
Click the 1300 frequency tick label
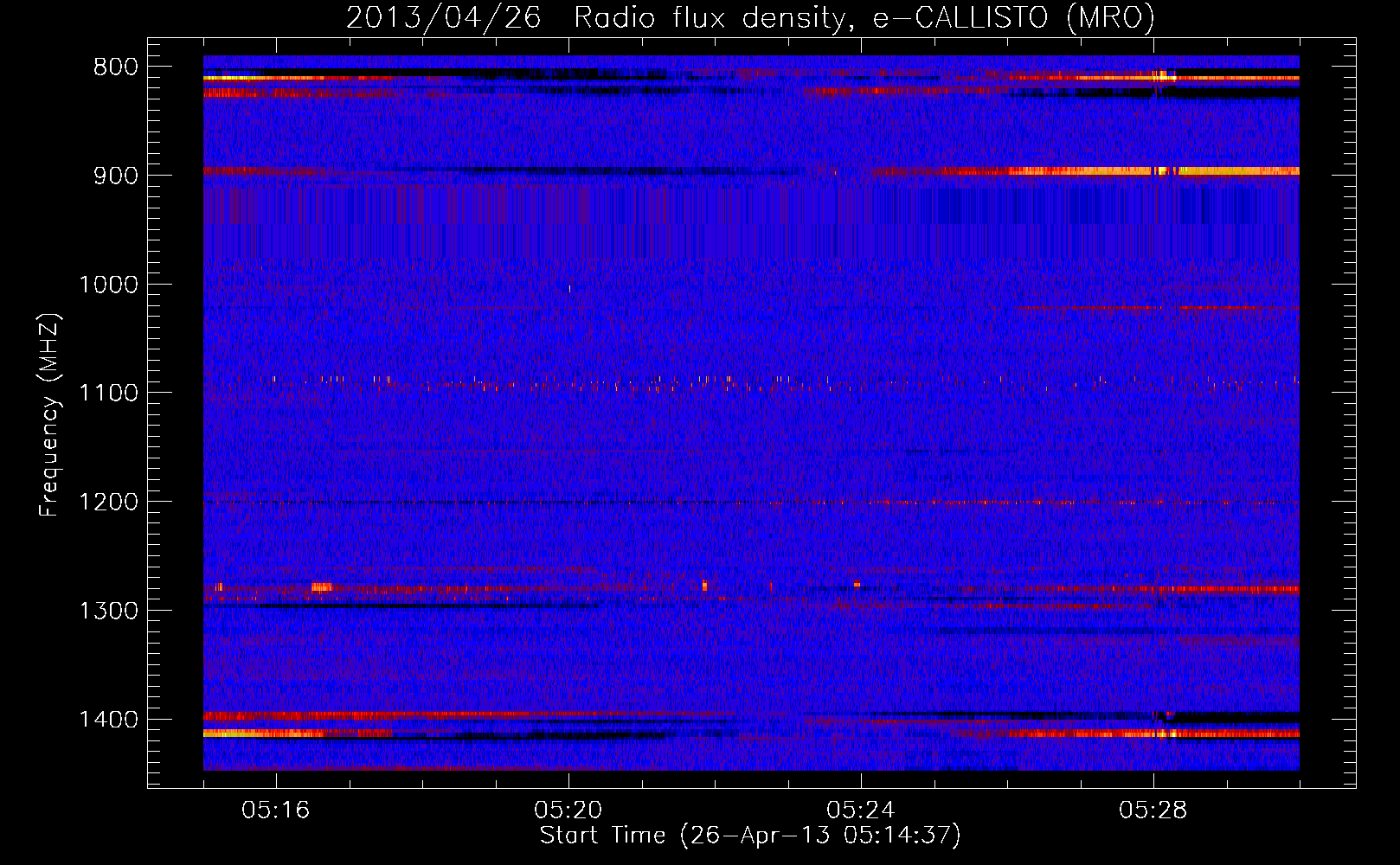tap(108, 612)
